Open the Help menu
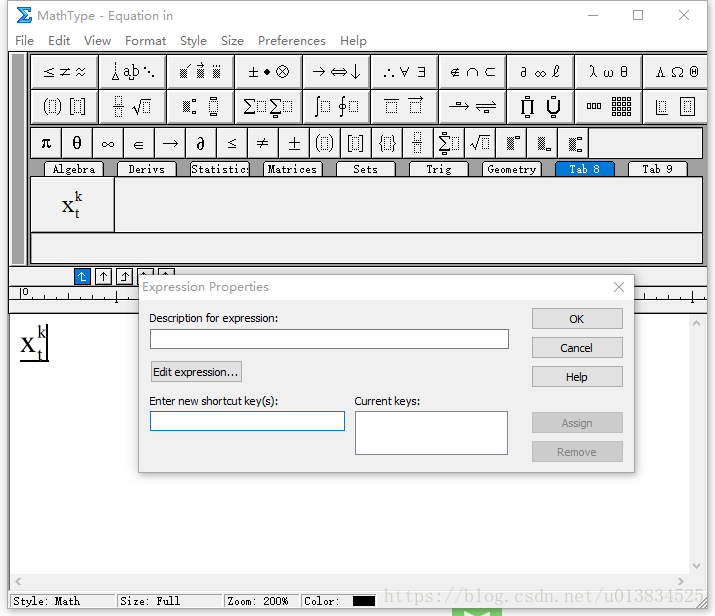 click(353, 41)
